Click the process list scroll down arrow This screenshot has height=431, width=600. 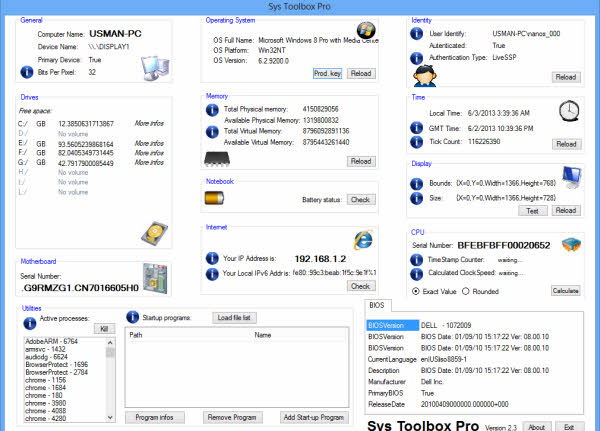coord(110,418)
